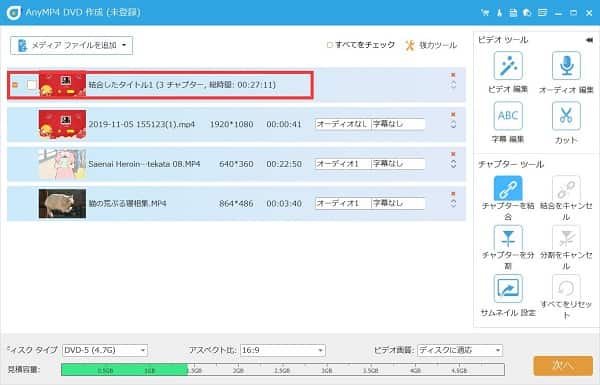Click the Saenai Heroin--tekata 08.MP4 file name
Viewport: 600px width, 385px height.
click(x=144, y=164)
